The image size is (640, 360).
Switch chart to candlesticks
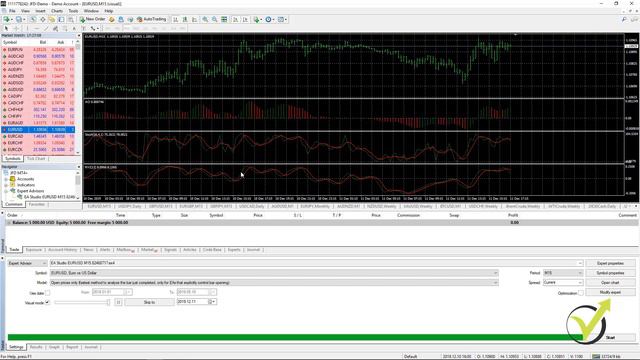185,19
